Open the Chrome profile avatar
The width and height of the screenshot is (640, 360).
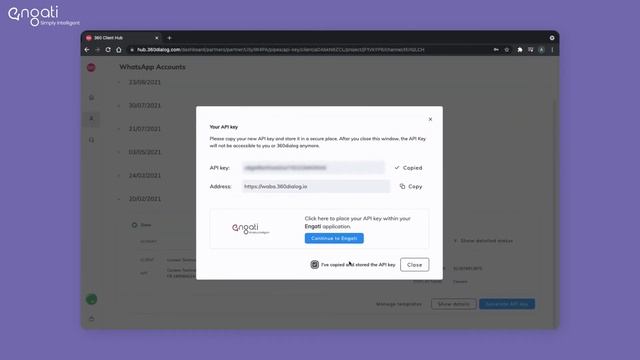point(541,50)
